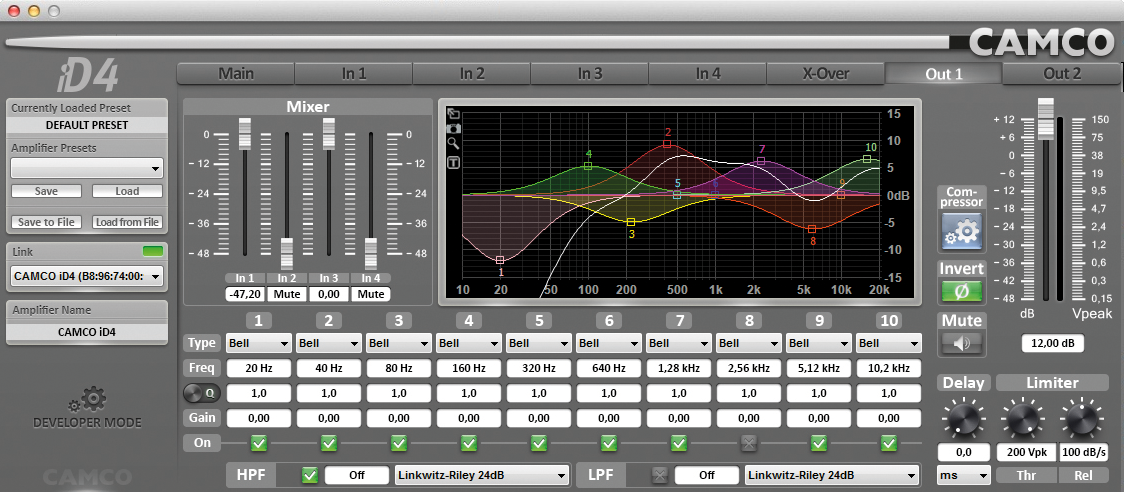Screen dimensions: 1124x492
Task: Switch to the Out 2 tab
Action: click(x=1061, y=73)
